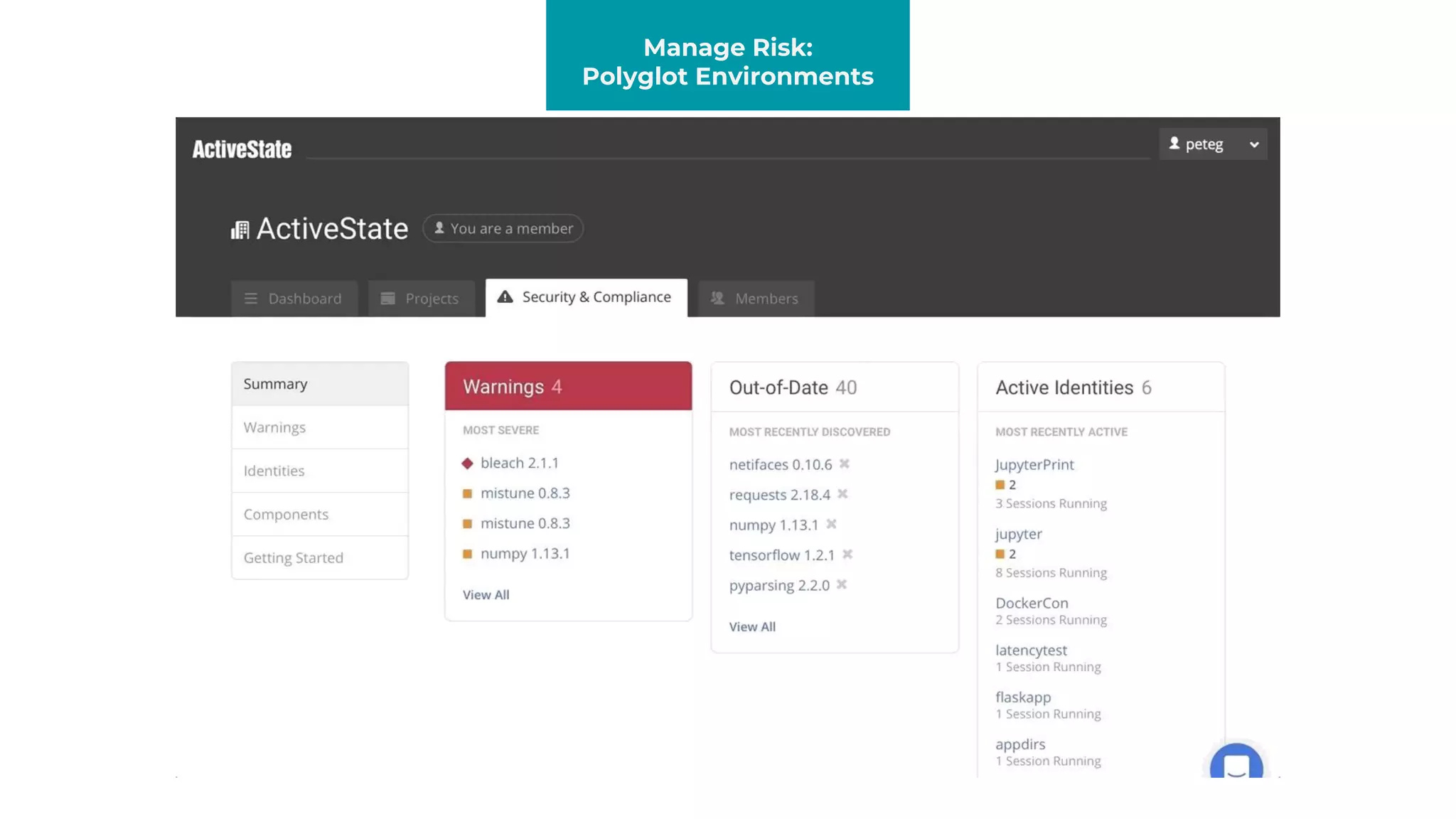The height and width of the screenshot is (819, 1456).
Task: Click the ActiveState logo in header
Action: [x=242, y=149]
